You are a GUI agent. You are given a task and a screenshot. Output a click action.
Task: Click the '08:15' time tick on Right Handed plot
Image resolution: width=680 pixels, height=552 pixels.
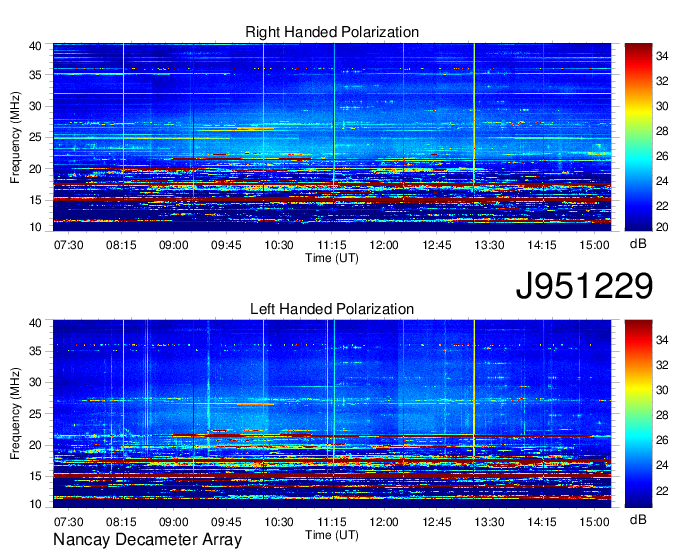tap(121, 245)
